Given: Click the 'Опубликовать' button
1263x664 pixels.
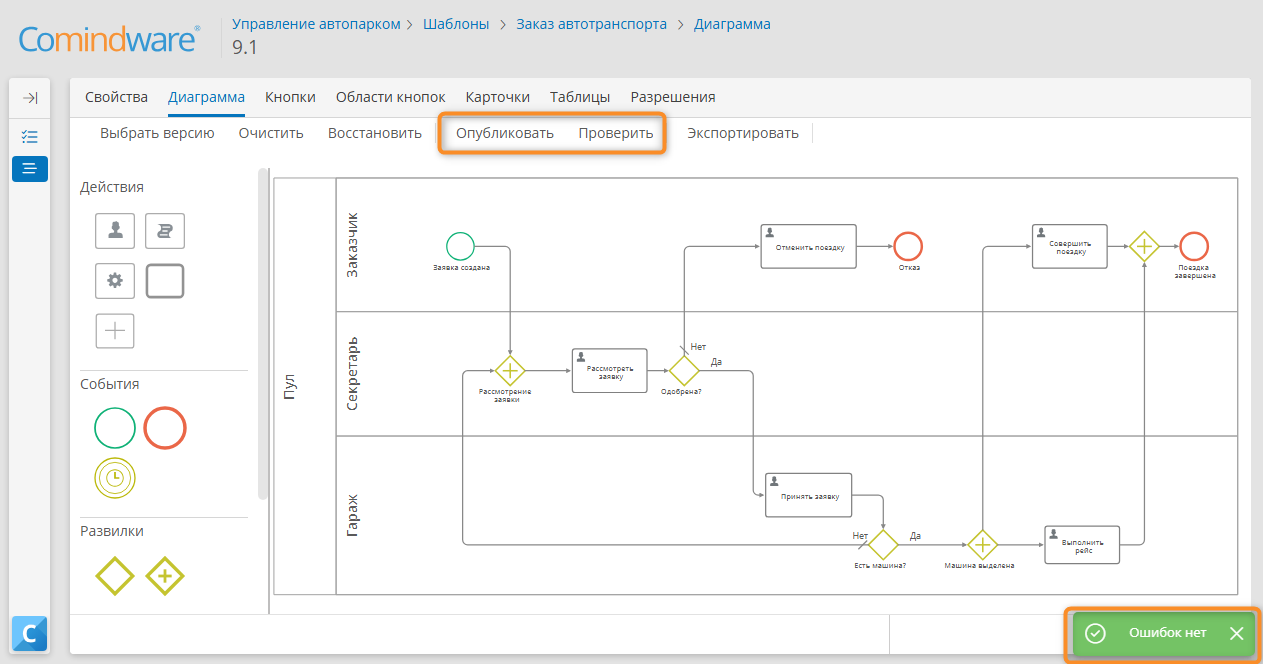Looking at the screenshot, I should tap(505, 133).
